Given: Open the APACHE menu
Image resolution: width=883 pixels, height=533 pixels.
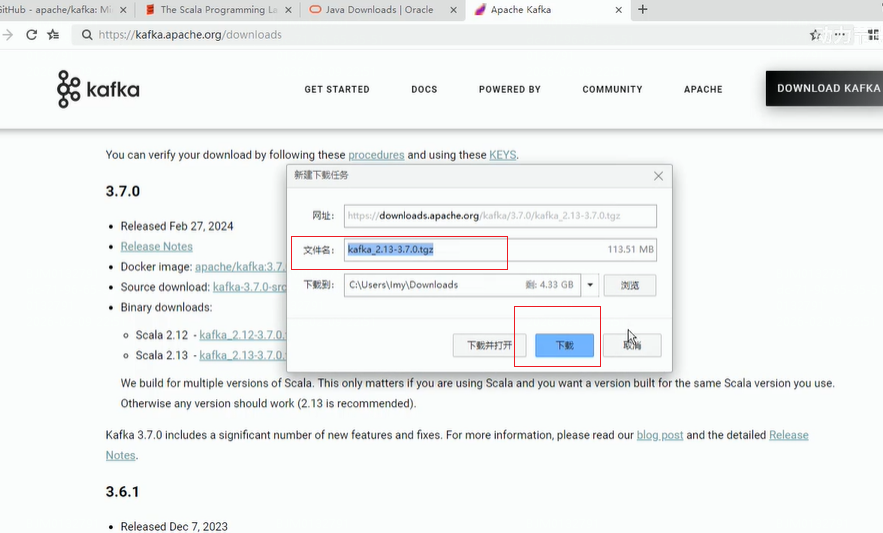Looking at the screenshot, I should pos(703,90).
